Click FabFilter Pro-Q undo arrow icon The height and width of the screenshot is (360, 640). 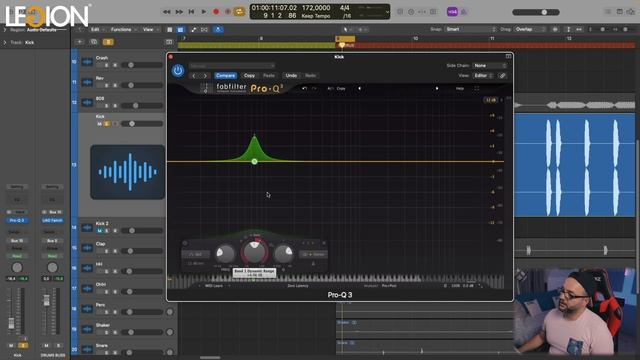[304, 88]
